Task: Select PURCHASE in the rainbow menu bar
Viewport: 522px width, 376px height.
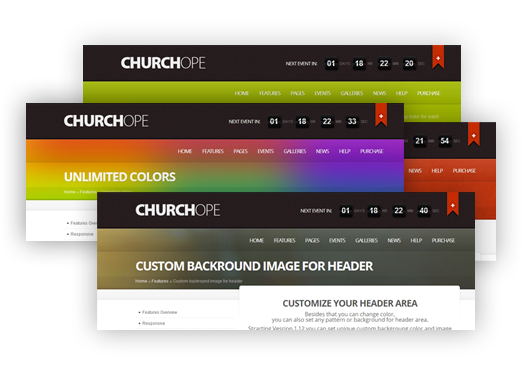Action: [x=372, y=151]
